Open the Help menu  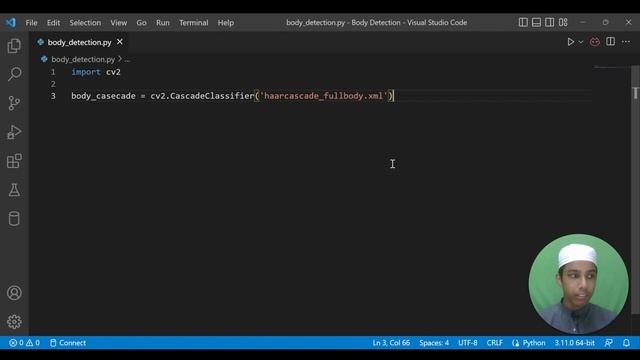(x=225, y=23)
